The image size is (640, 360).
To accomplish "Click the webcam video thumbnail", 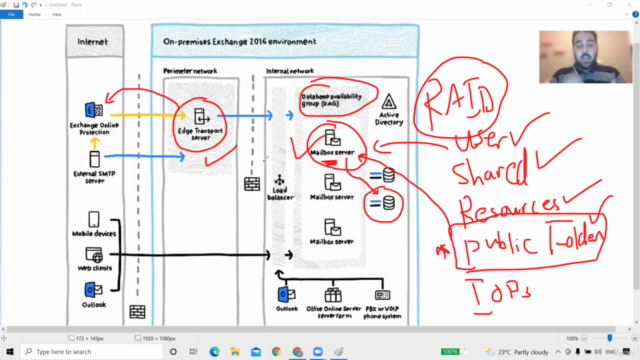I will pos(585,57).
